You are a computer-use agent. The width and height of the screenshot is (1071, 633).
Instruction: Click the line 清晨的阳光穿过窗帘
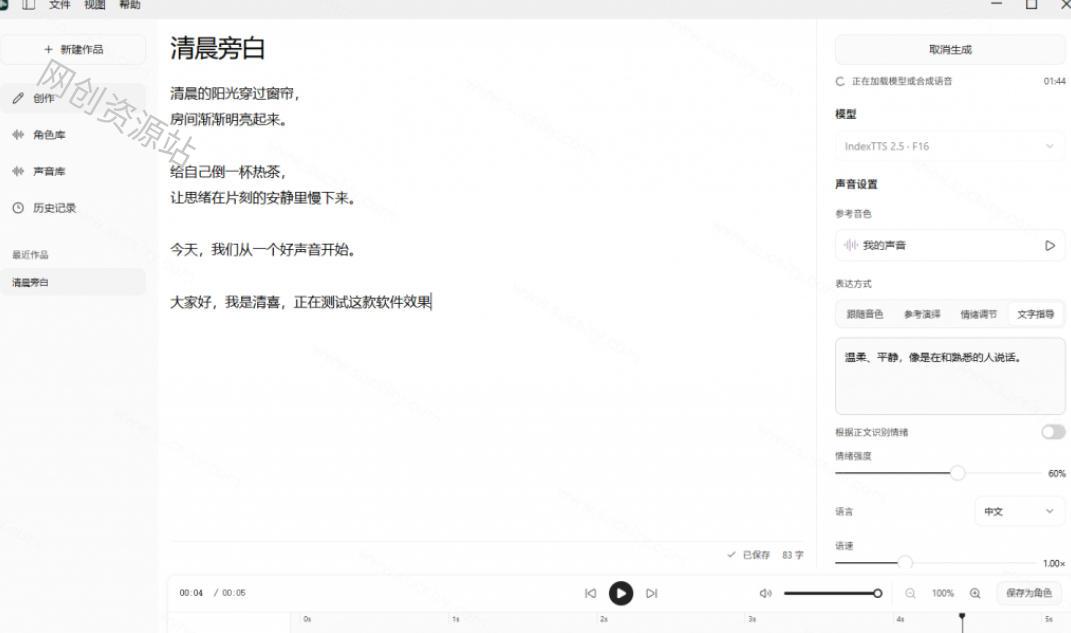coord(234,94)
